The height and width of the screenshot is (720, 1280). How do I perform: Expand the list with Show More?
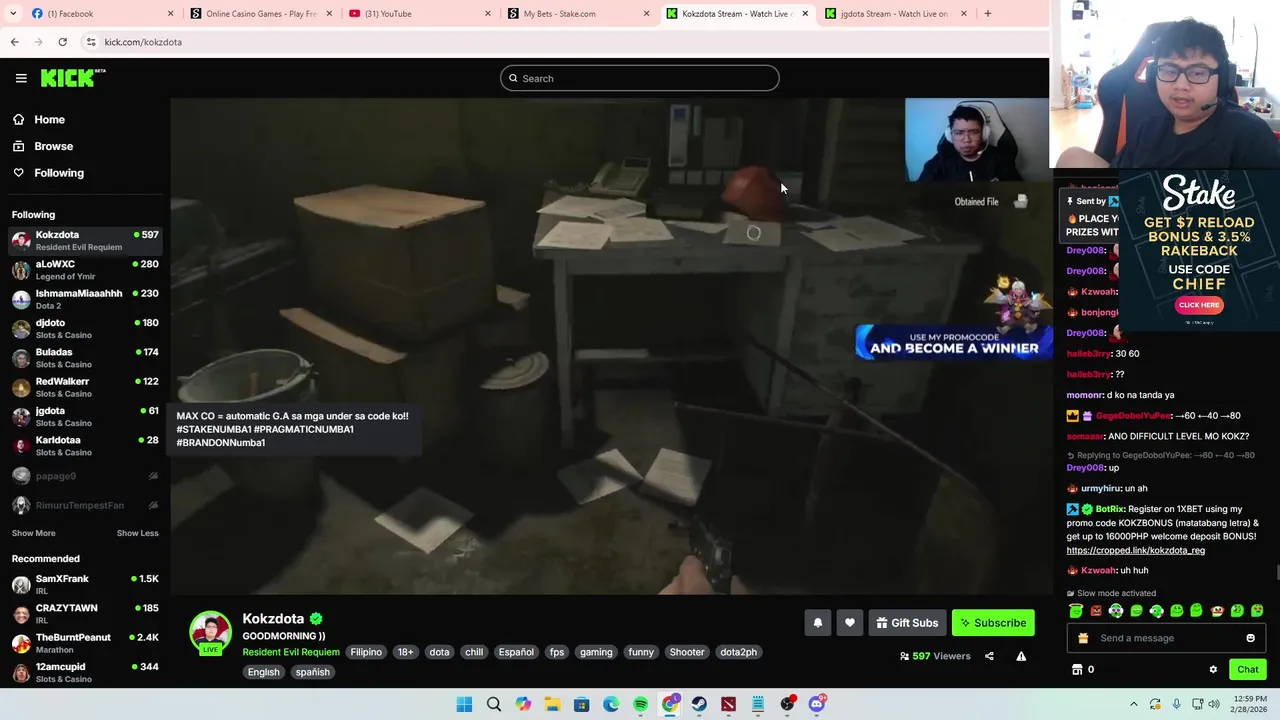[x=34, y=533]
